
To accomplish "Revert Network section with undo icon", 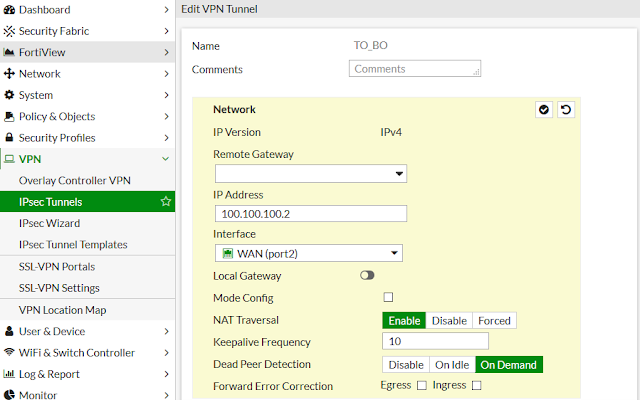I will [x=566, y=110].
